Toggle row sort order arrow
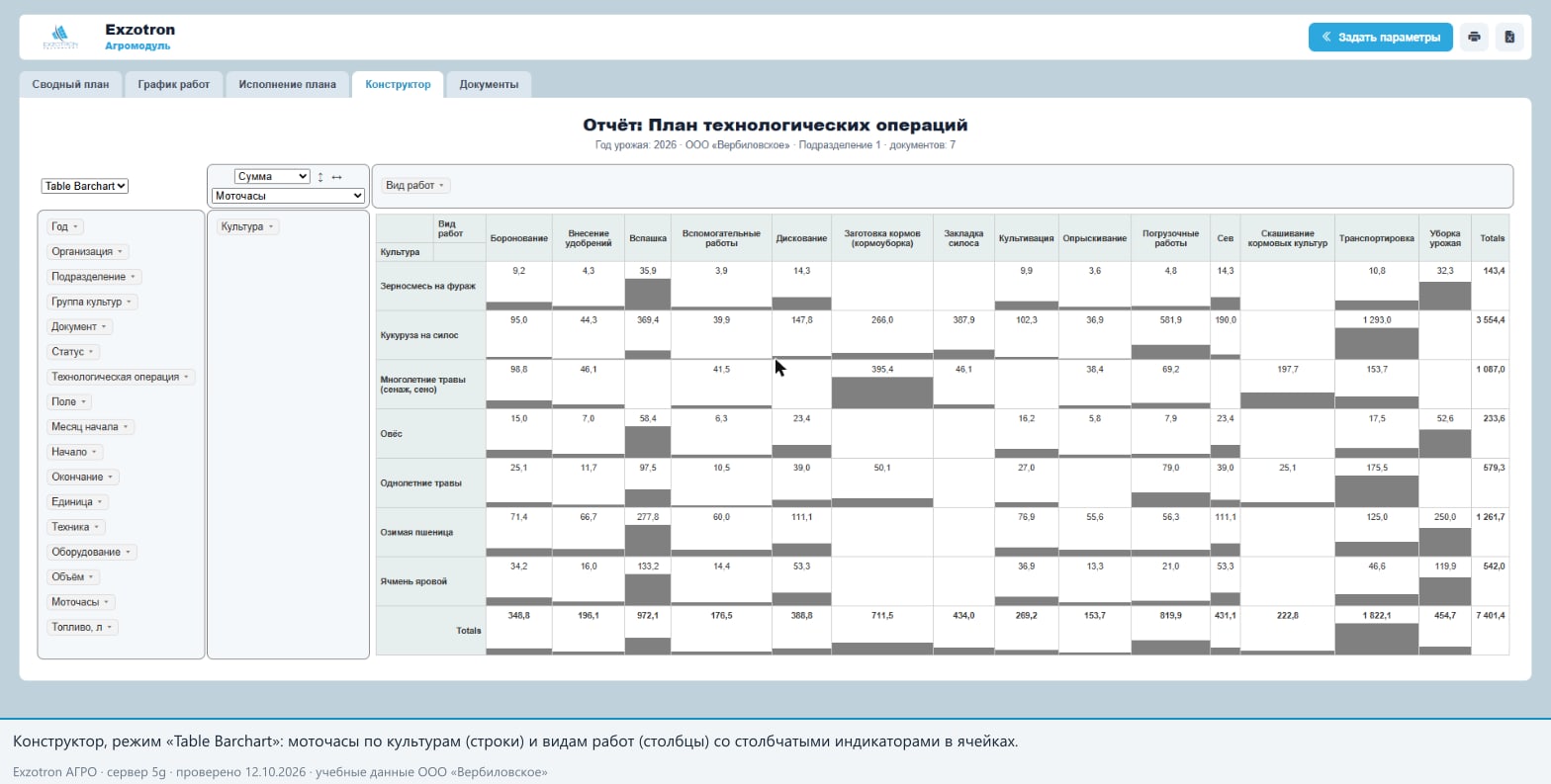 (x=320, y=177)
